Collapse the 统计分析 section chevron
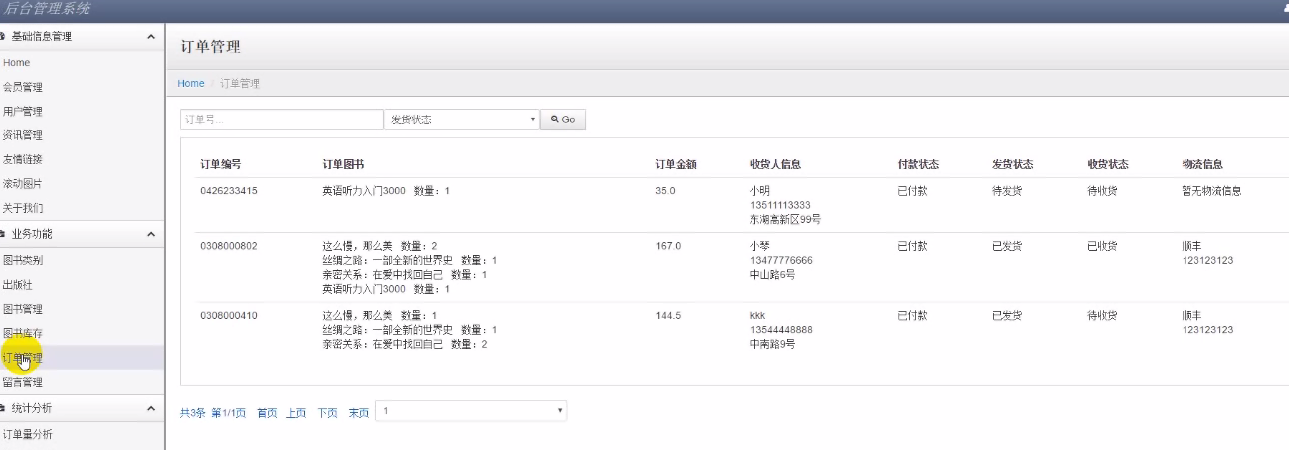This screenshot has height=450, width=1289. point(151,409)
